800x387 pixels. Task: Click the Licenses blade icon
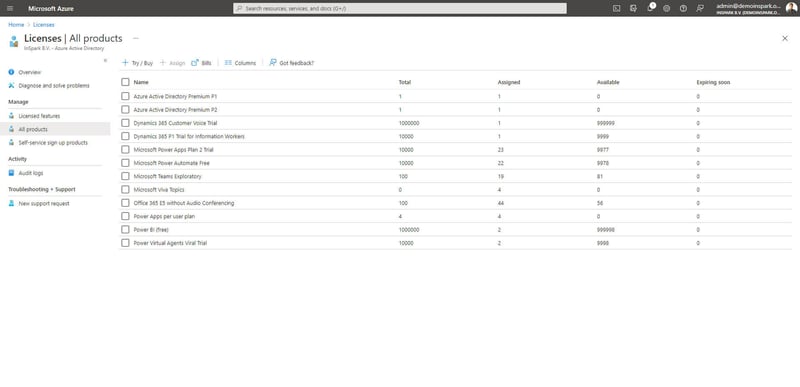point(14,41)
